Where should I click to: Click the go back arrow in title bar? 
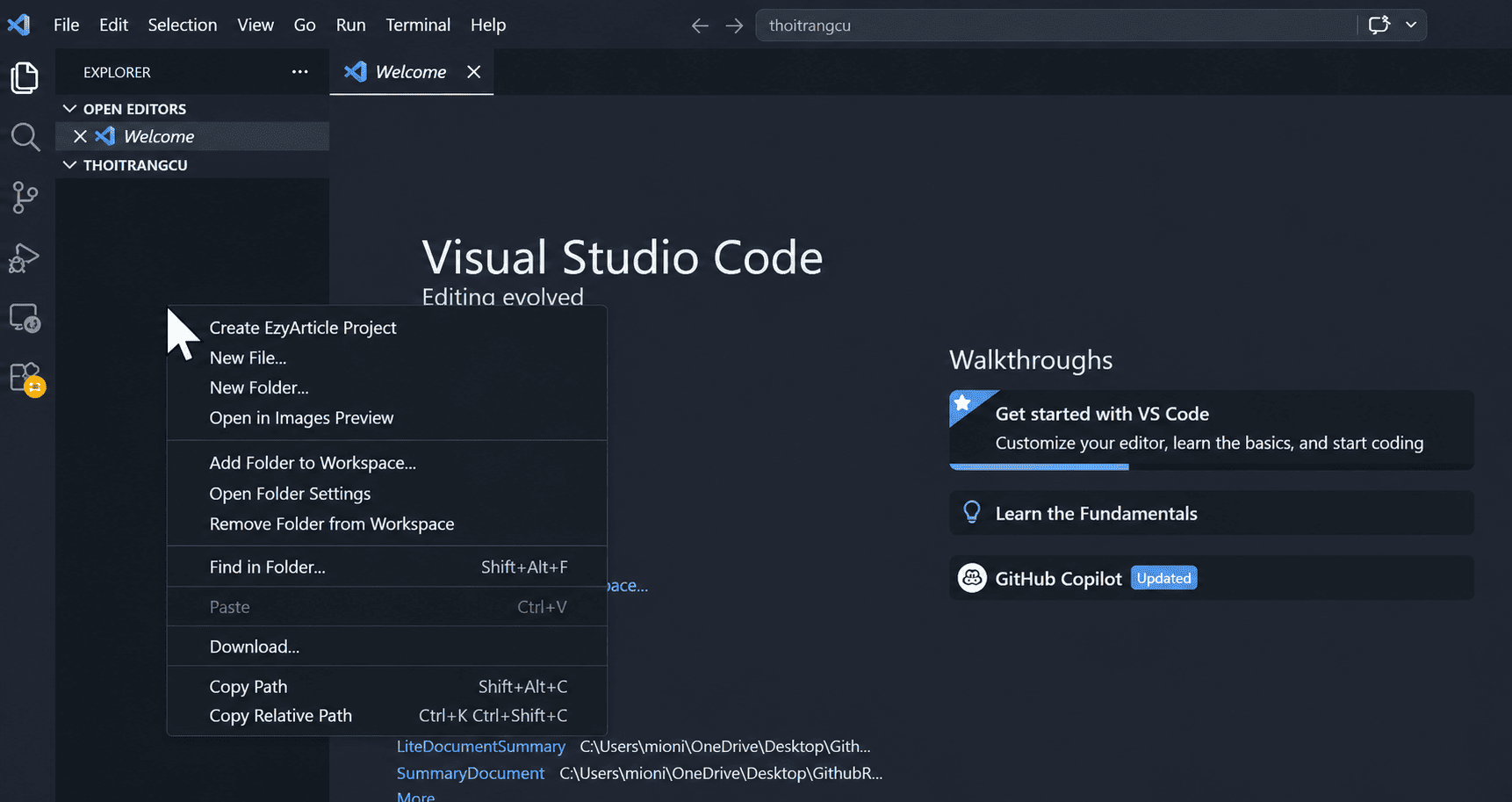[x=700, y=25]
